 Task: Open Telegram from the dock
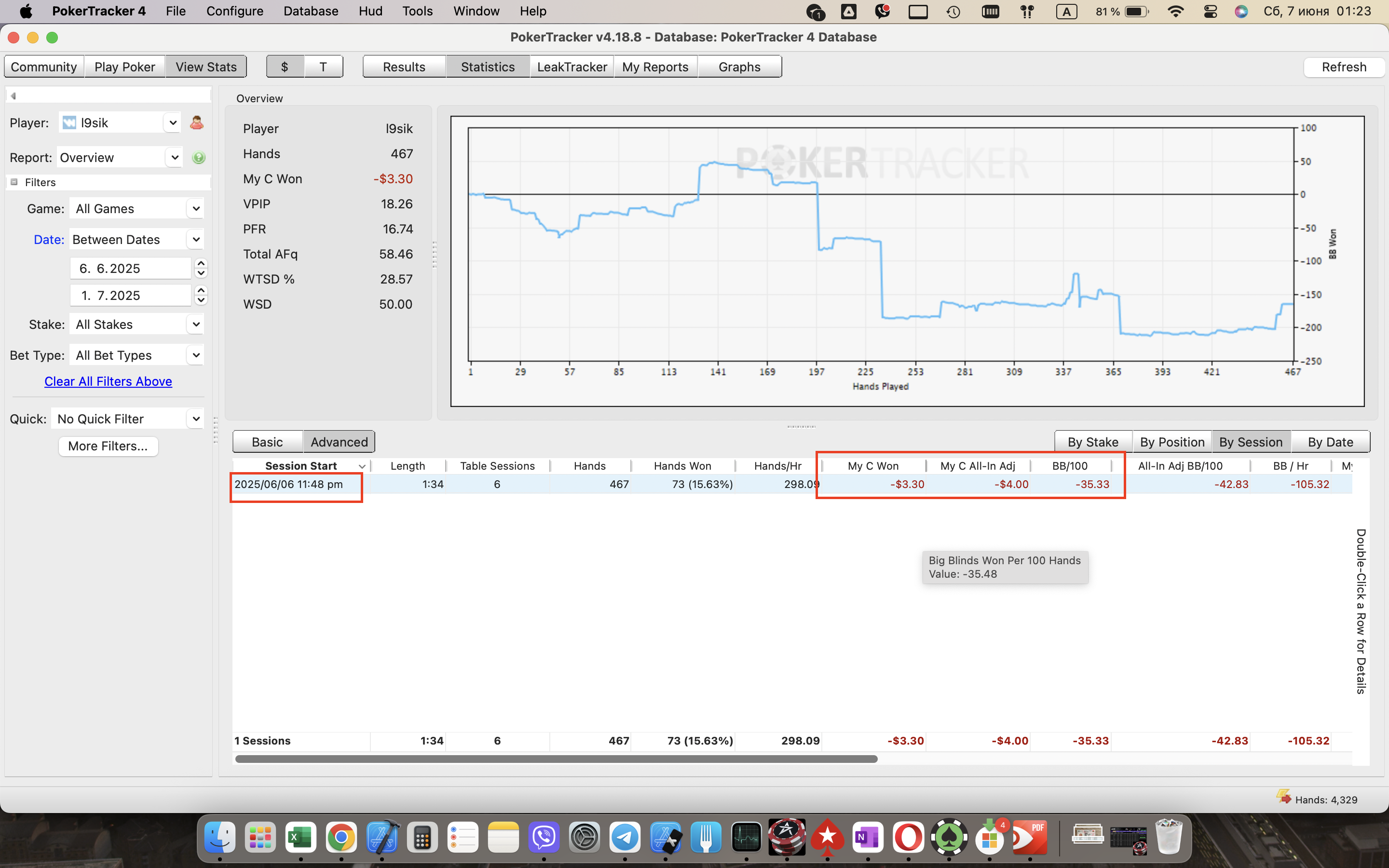(625, 837)
